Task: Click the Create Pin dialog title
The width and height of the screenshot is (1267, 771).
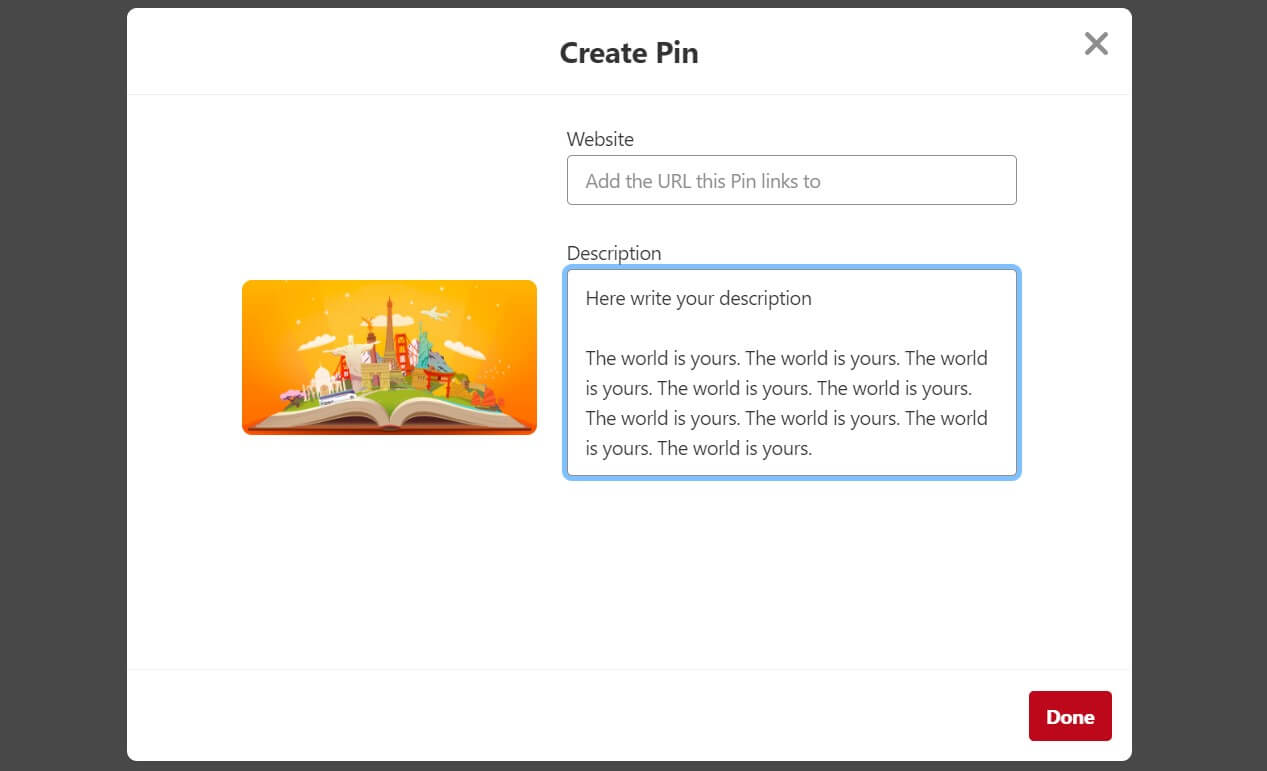Action: pos(628,53)
